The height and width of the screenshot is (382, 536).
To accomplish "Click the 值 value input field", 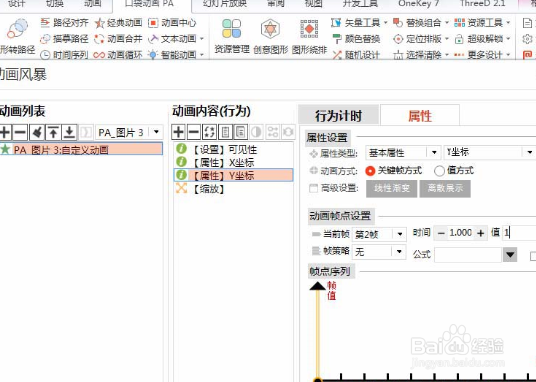I will click(x=519, y=234).
